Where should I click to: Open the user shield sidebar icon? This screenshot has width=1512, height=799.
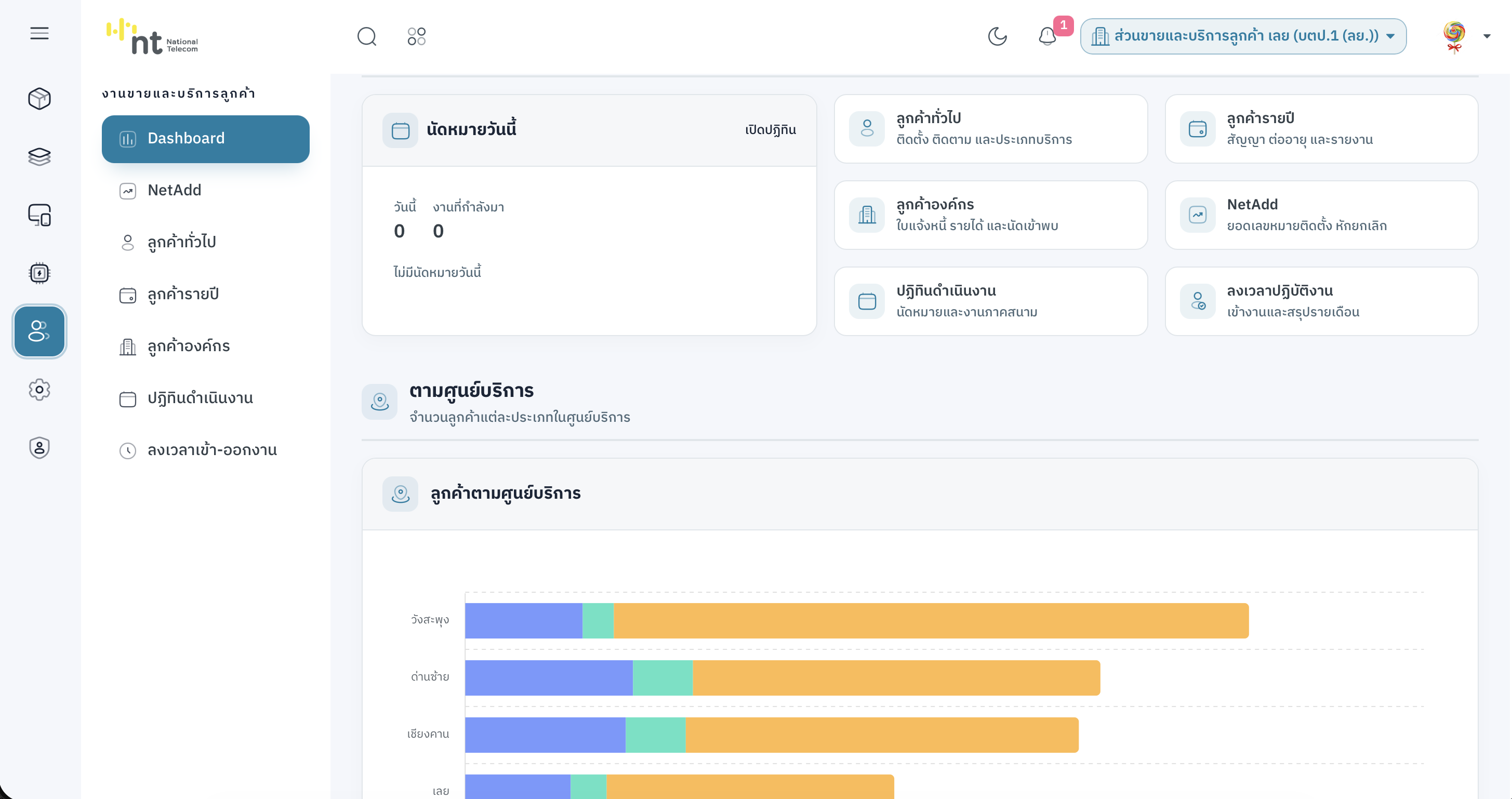[x=39, y=448]
